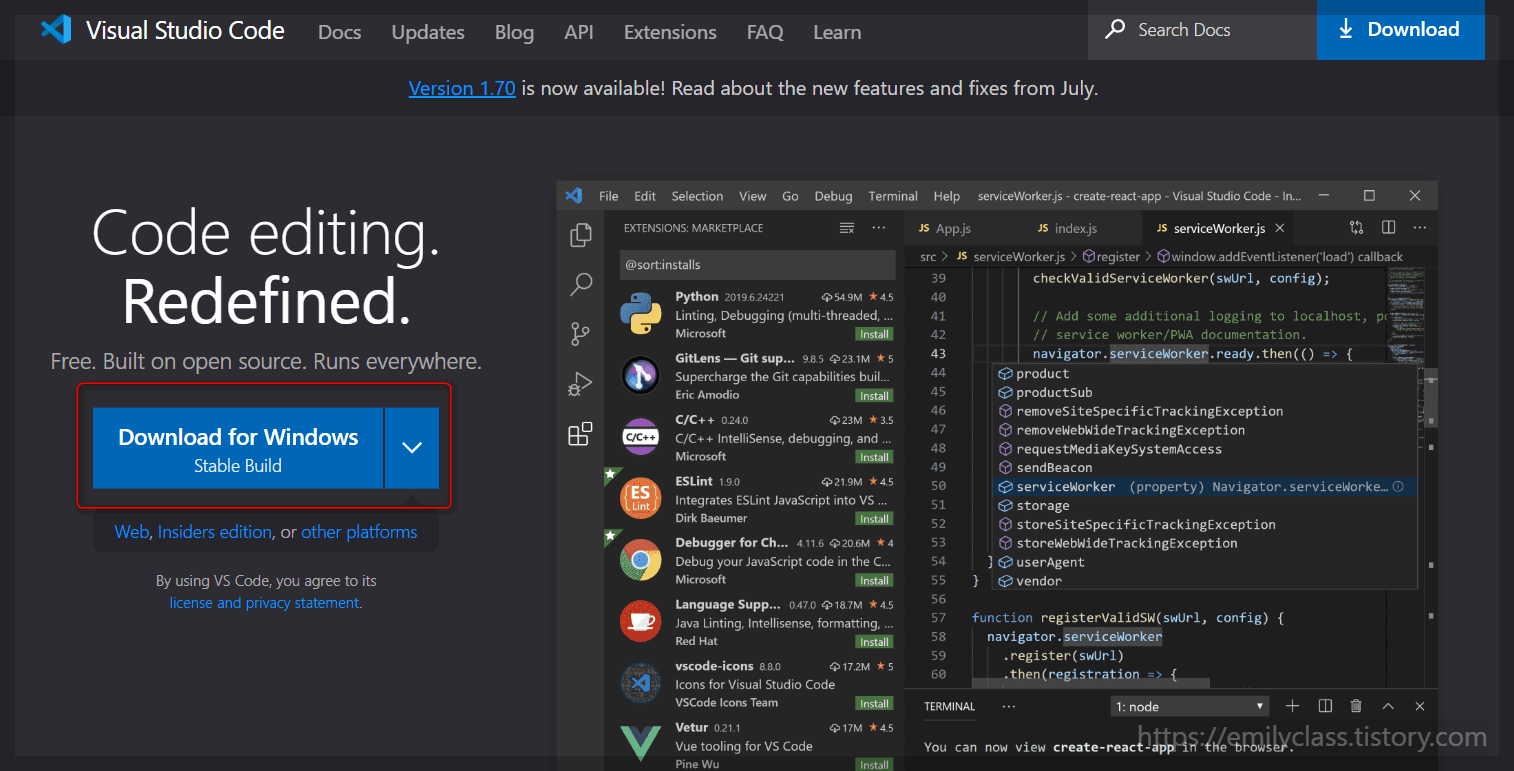Collapse the terminal panel with the chevron up icon
1514x771 pixels.
pyautogui.click(x=1388, y=706)
